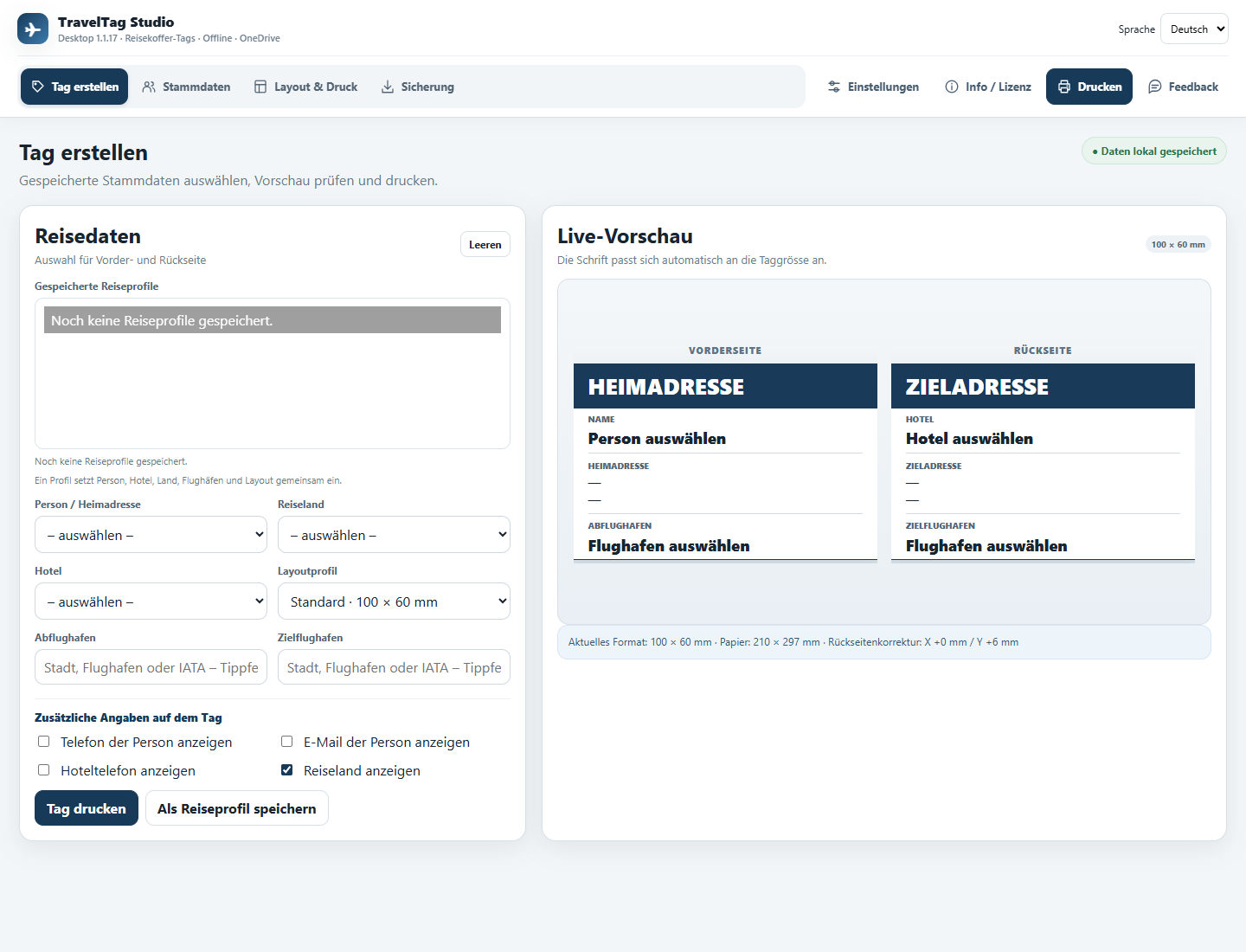Viewport: 1246px width, 952px height.
Task: Open the Layout & Druck tab
Action: tap(305, 87)
